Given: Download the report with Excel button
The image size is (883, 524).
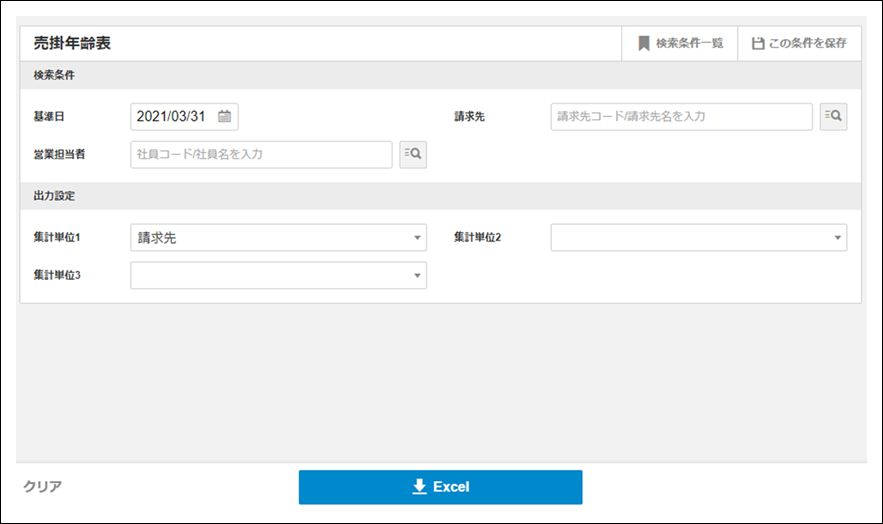Looking at the screenshot, I should point(440,487).
